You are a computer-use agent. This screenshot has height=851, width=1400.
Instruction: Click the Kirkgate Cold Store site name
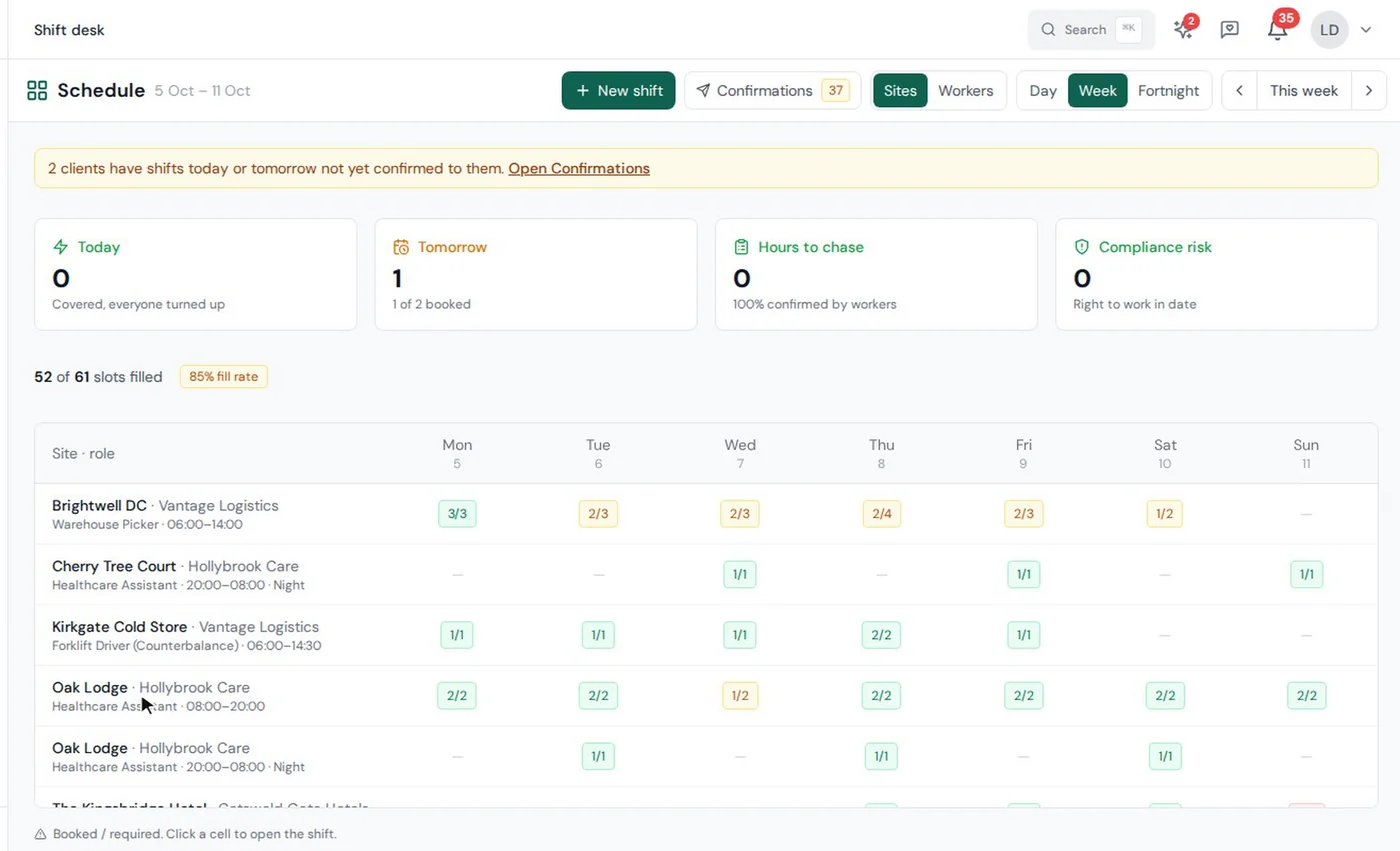[x=119, y=627]
